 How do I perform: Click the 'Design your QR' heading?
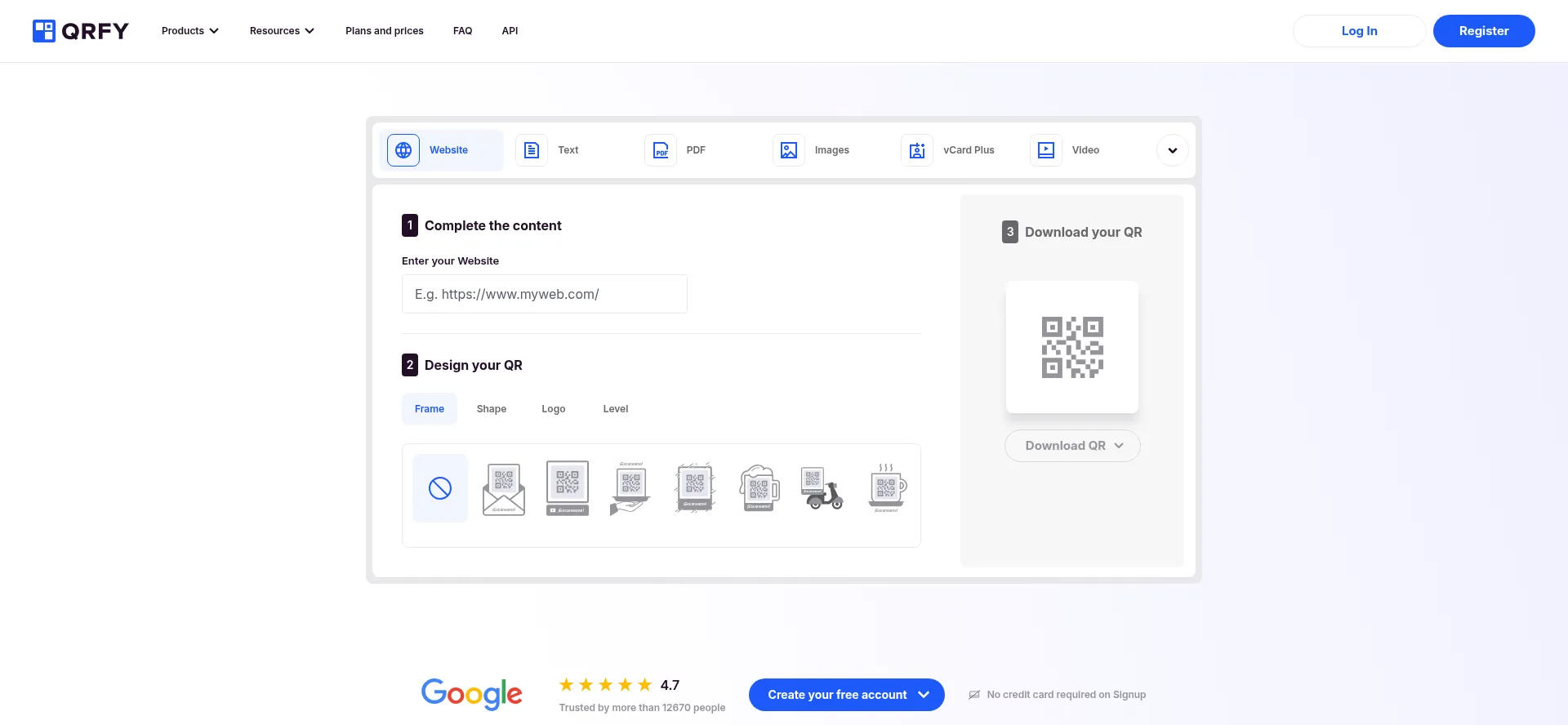point(474,365)
